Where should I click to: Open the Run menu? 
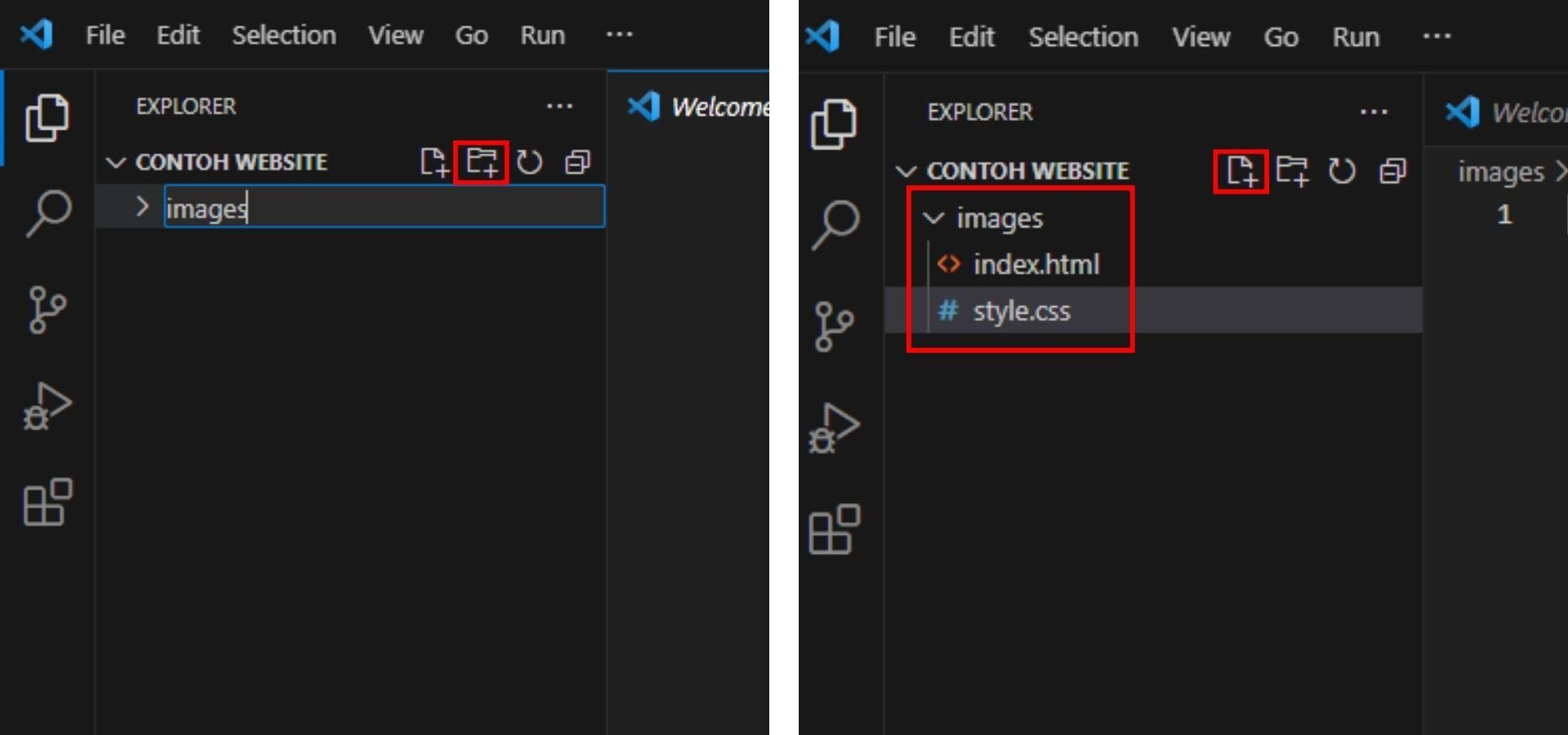542,34
